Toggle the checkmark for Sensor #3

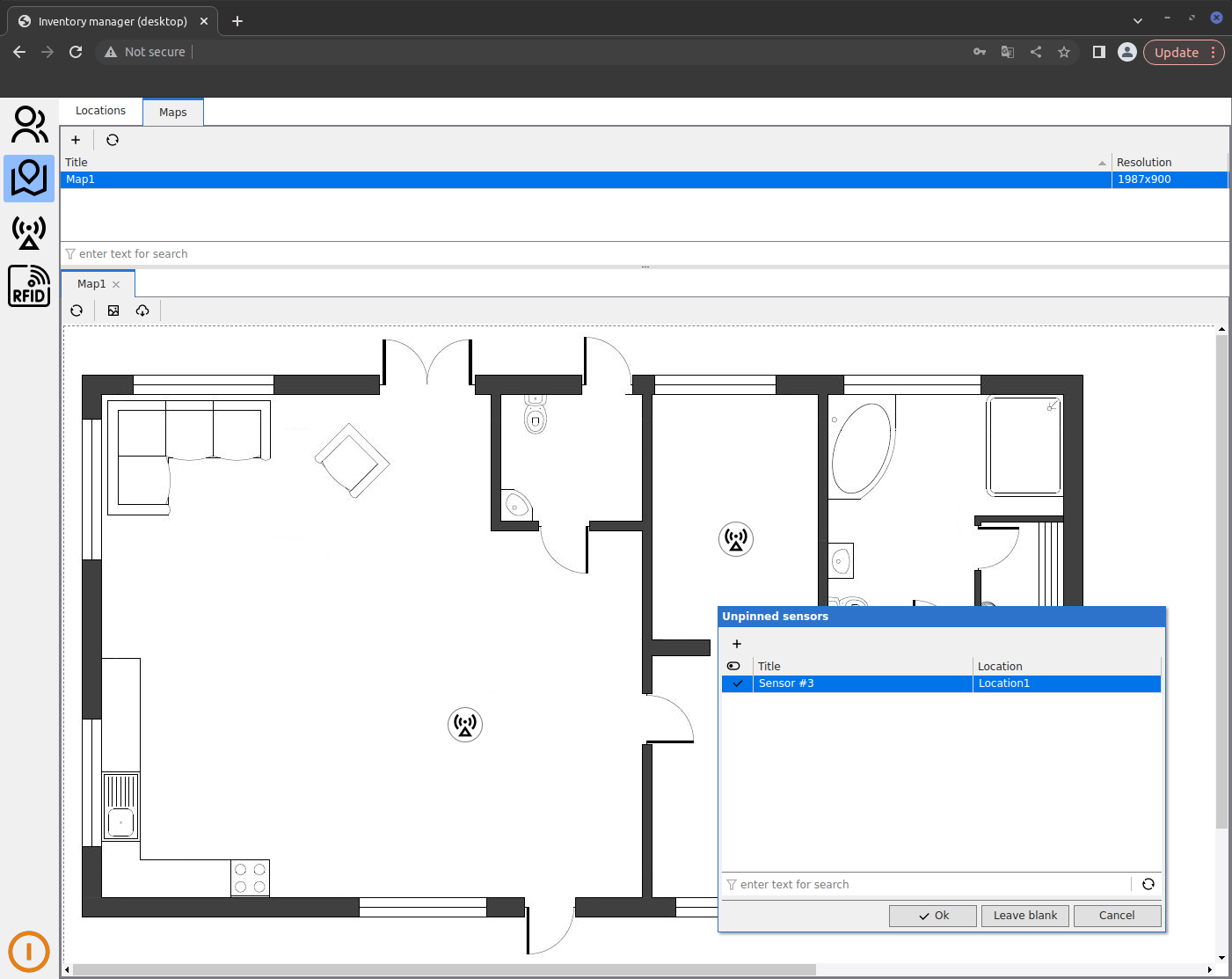738,683
